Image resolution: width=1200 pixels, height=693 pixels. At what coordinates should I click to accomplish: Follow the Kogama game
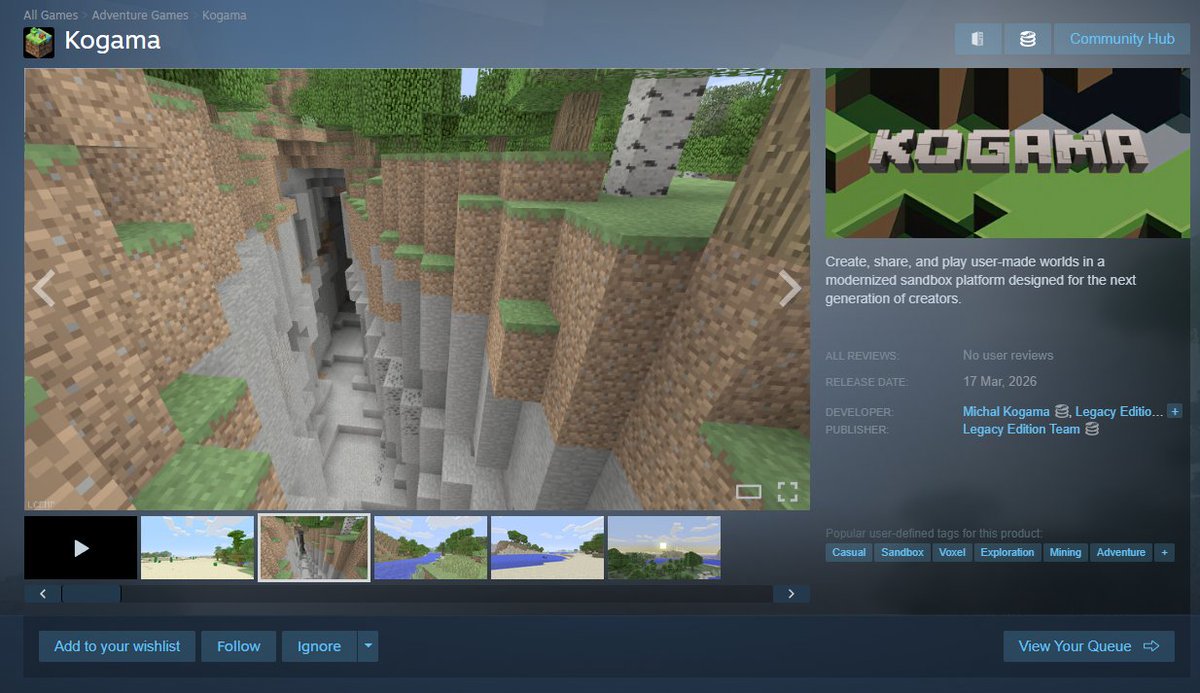coord(239,646)
